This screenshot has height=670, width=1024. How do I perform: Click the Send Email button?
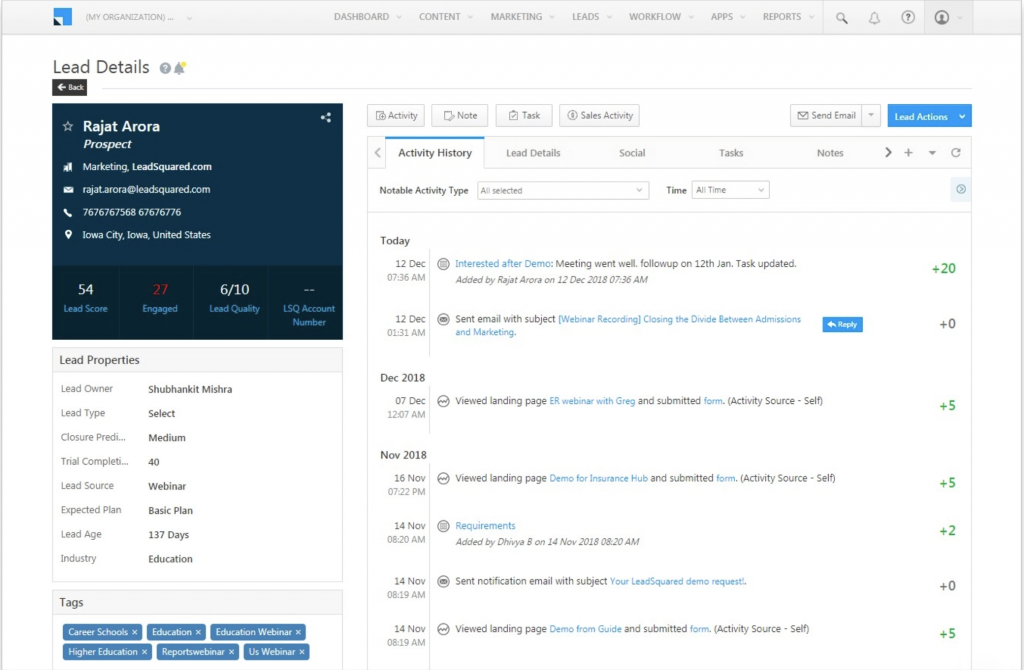tap(826, 116)
